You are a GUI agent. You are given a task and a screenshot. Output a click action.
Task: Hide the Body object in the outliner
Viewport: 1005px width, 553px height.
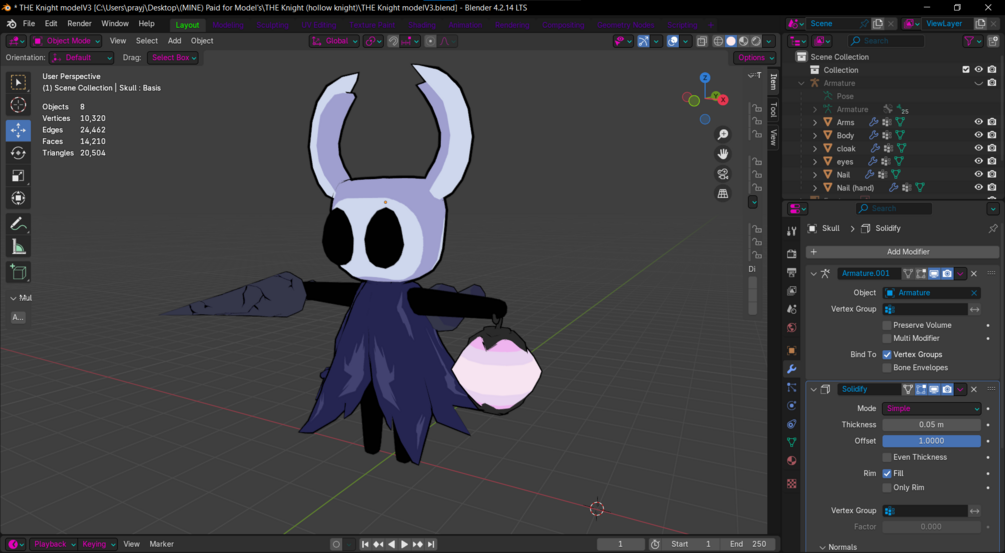tap(979, 135)
